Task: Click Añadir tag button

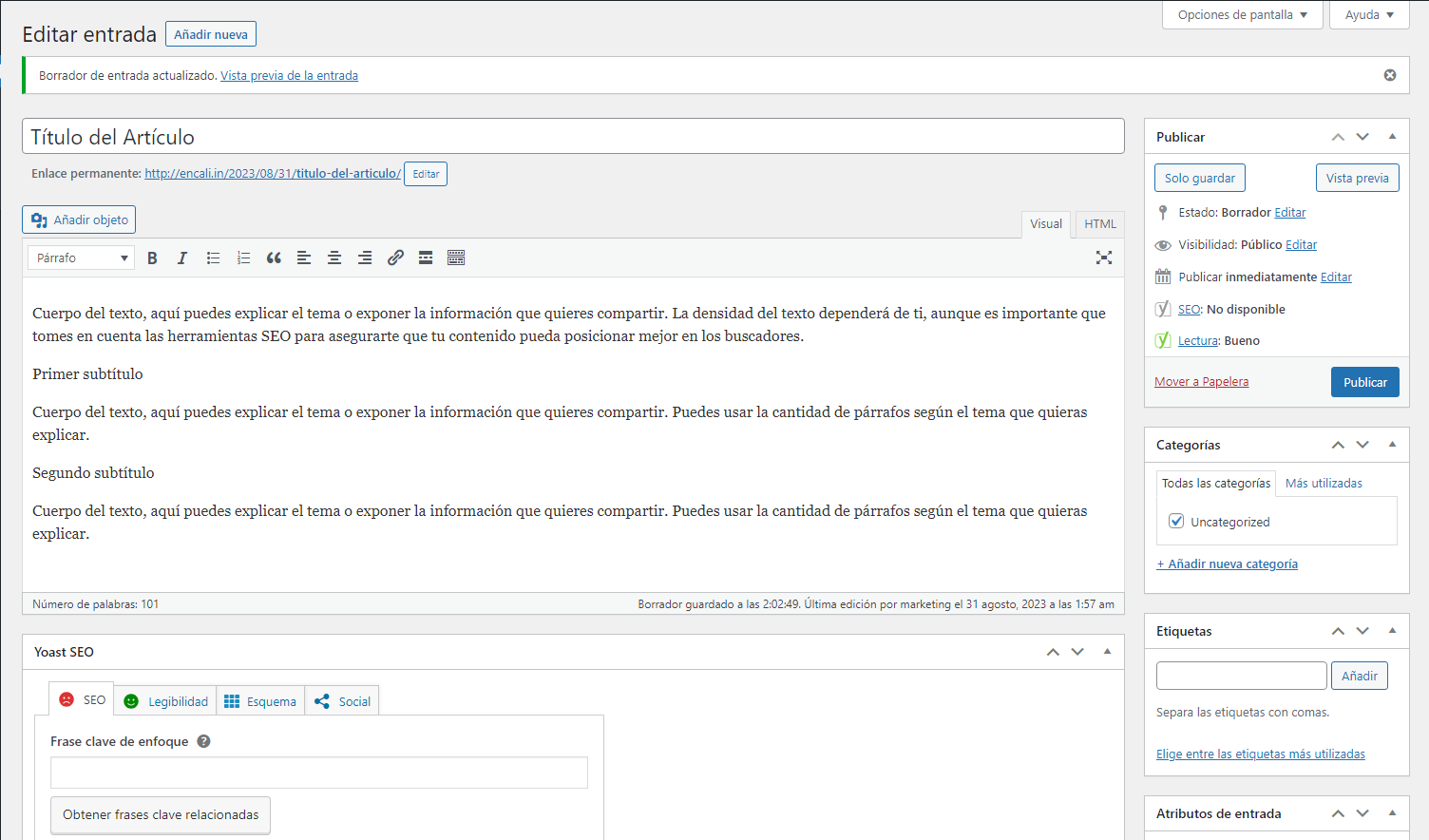Action: coord(1360,676)
